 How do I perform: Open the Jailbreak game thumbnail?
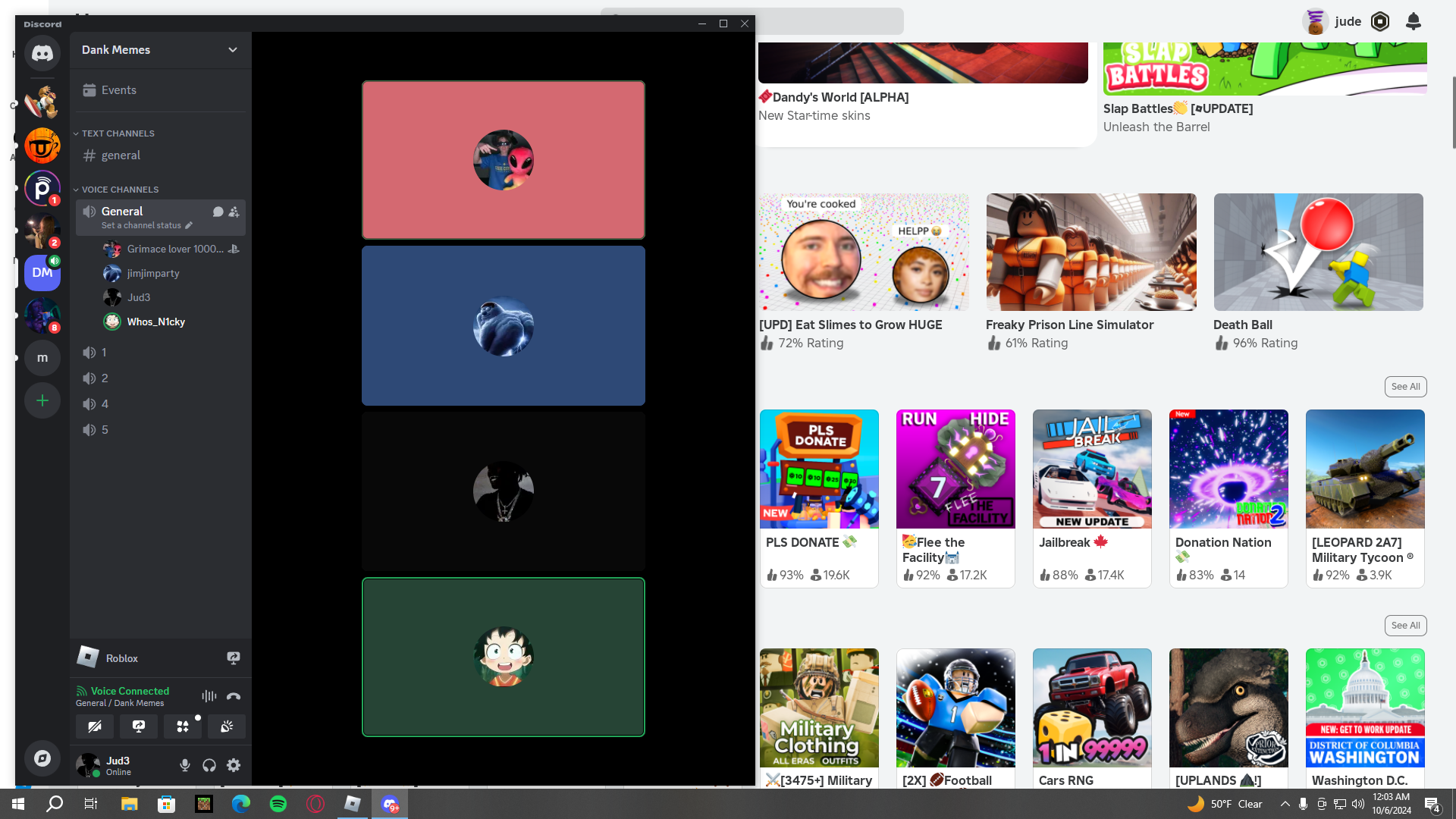[1092, 469]
